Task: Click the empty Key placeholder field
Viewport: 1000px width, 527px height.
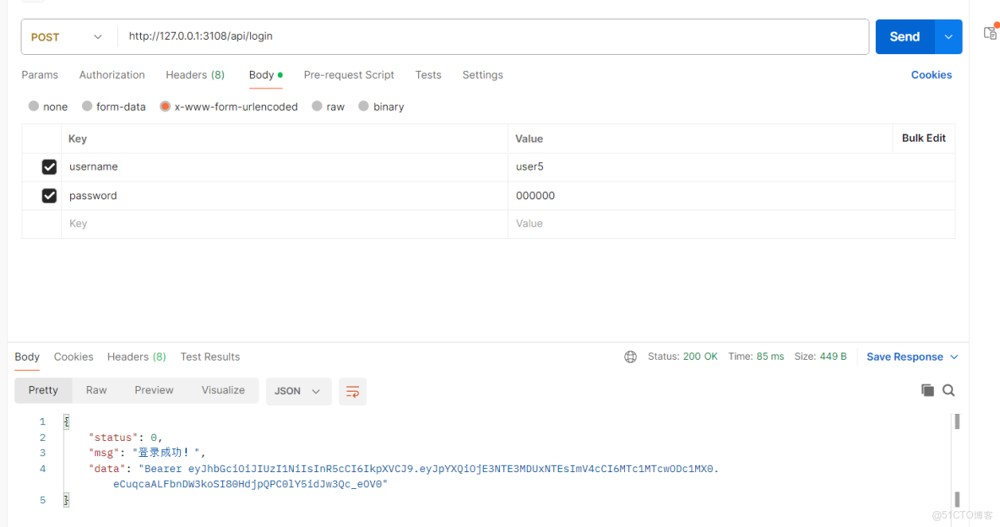Action: (x=284, y=223)
